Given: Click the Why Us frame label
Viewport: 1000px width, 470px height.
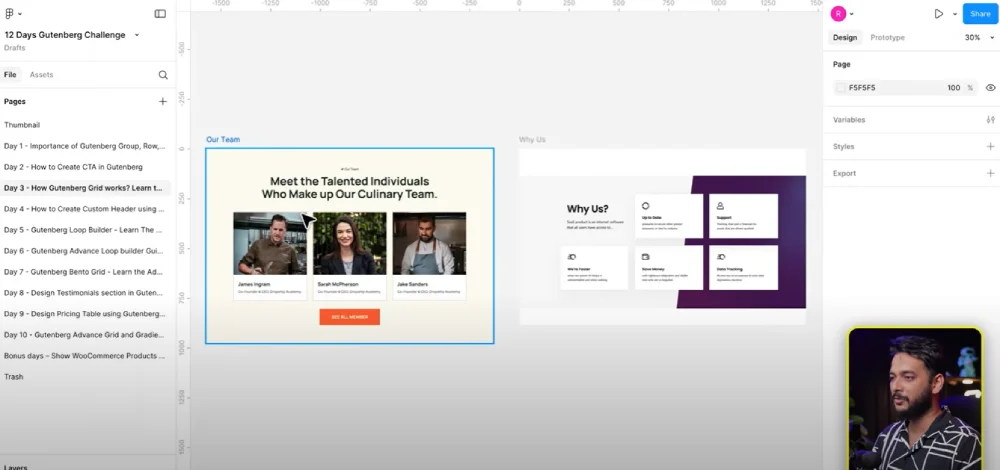Looking at the screenshot, I should pos(532,140).
